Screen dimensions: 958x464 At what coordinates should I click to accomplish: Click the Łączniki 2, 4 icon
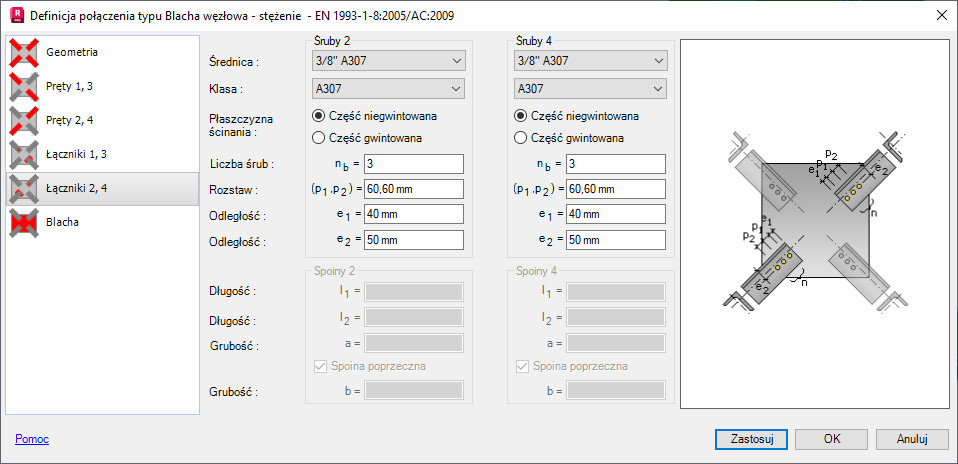point(25,189)
